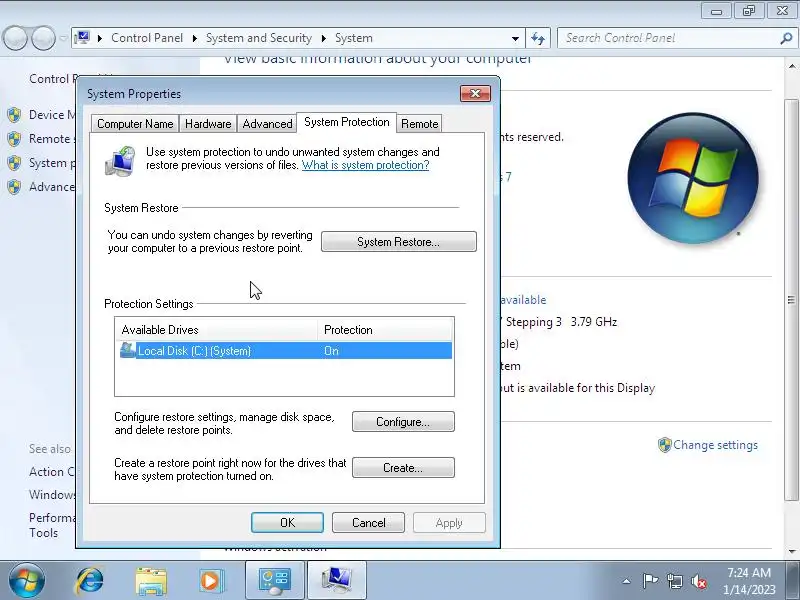Viewport: 800px width, 600px height.
Task: Click the Change settings link
Action: coord(715,445)
